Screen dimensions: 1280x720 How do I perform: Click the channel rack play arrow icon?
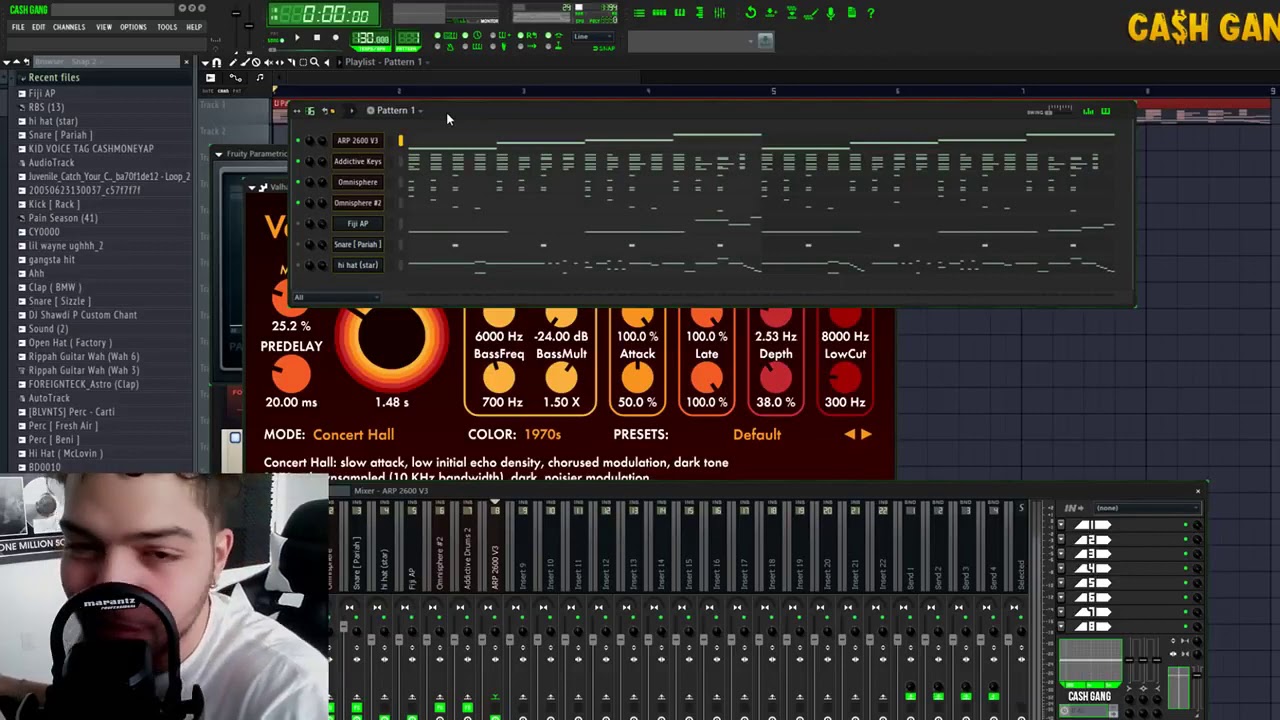[351, 111]
